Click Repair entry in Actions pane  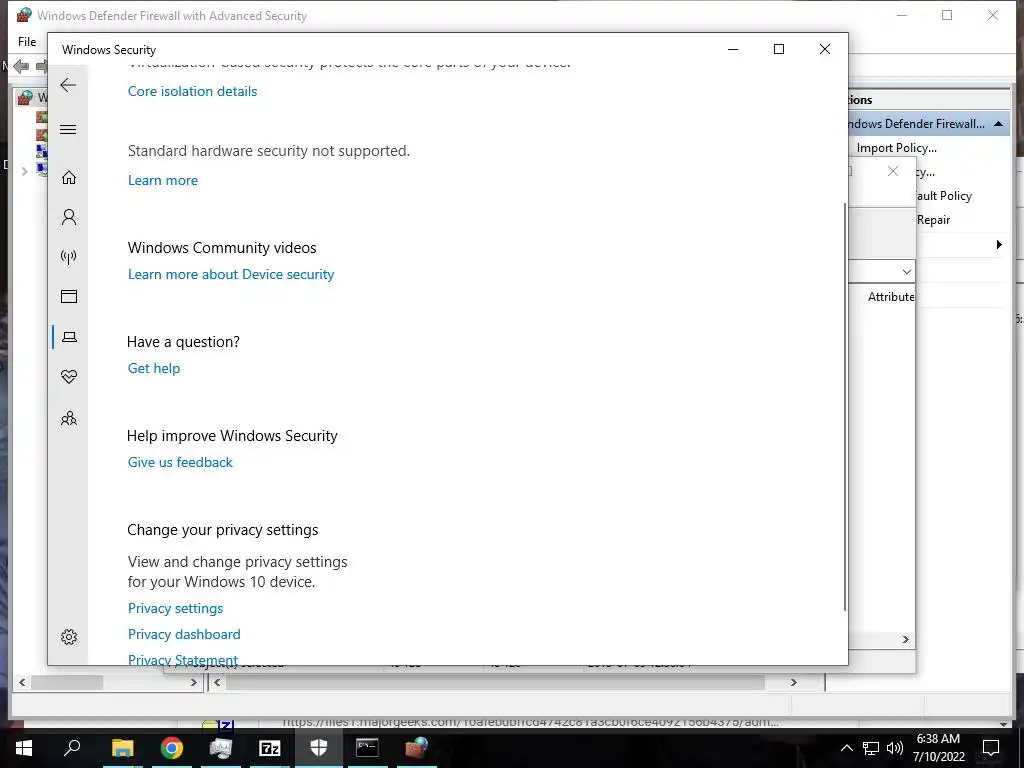pyautogui.click(x=933, y=220)
